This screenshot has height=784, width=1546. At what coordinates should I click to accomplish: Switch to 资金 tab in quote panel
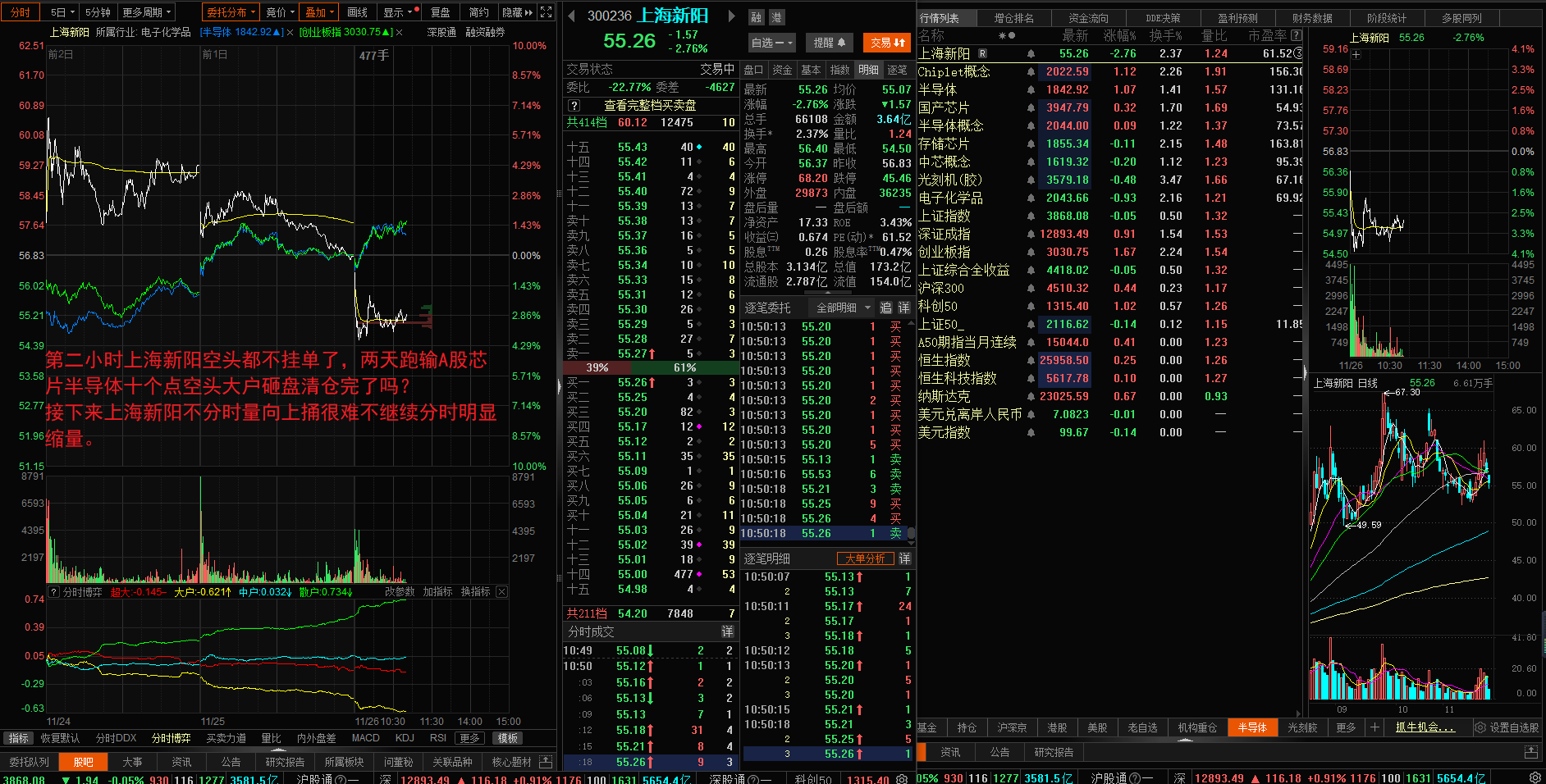click(x=782, y=70)
